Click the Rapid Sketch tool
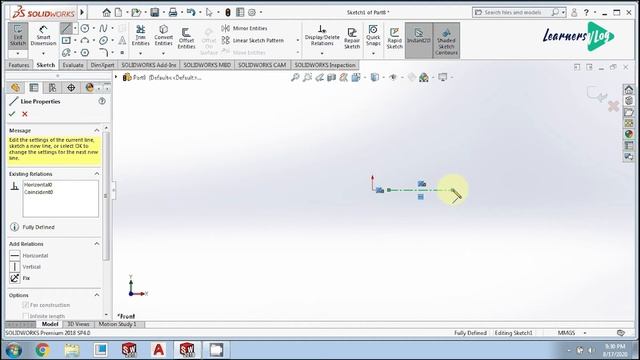 [x=394, y=38]
